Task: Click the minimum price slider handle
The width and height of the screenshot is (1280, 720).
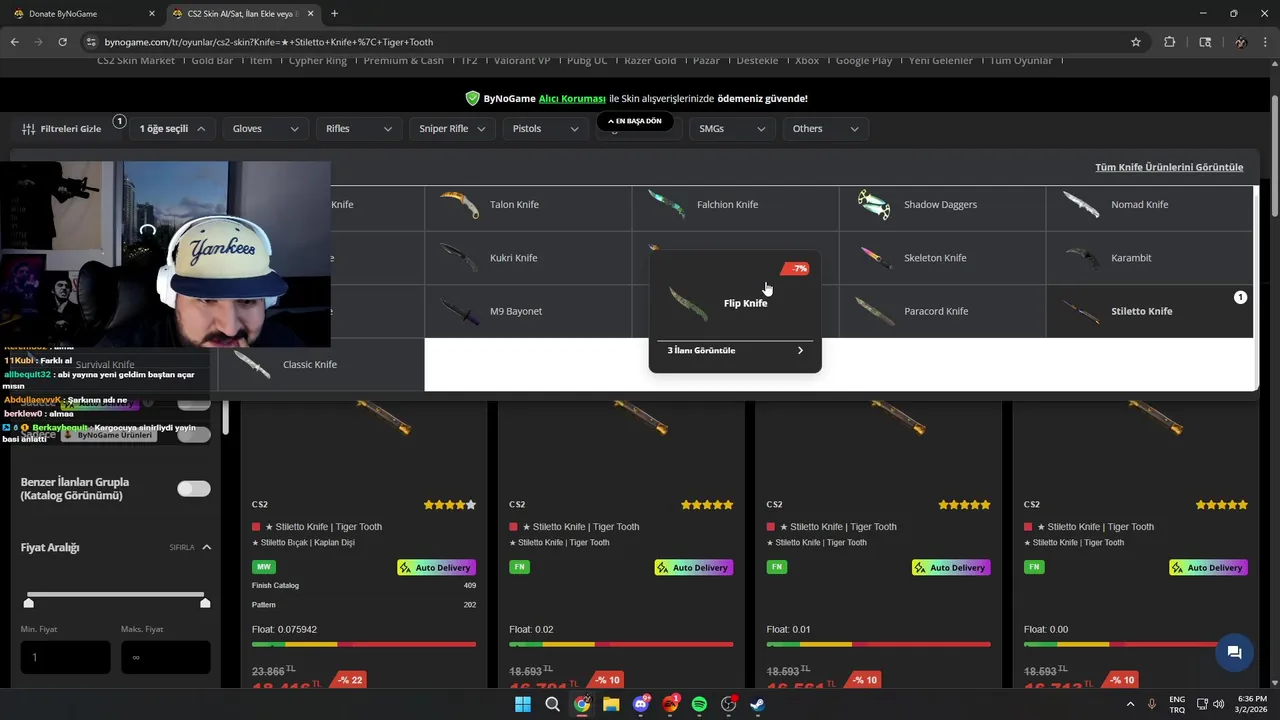Action: tap(29, 603)
